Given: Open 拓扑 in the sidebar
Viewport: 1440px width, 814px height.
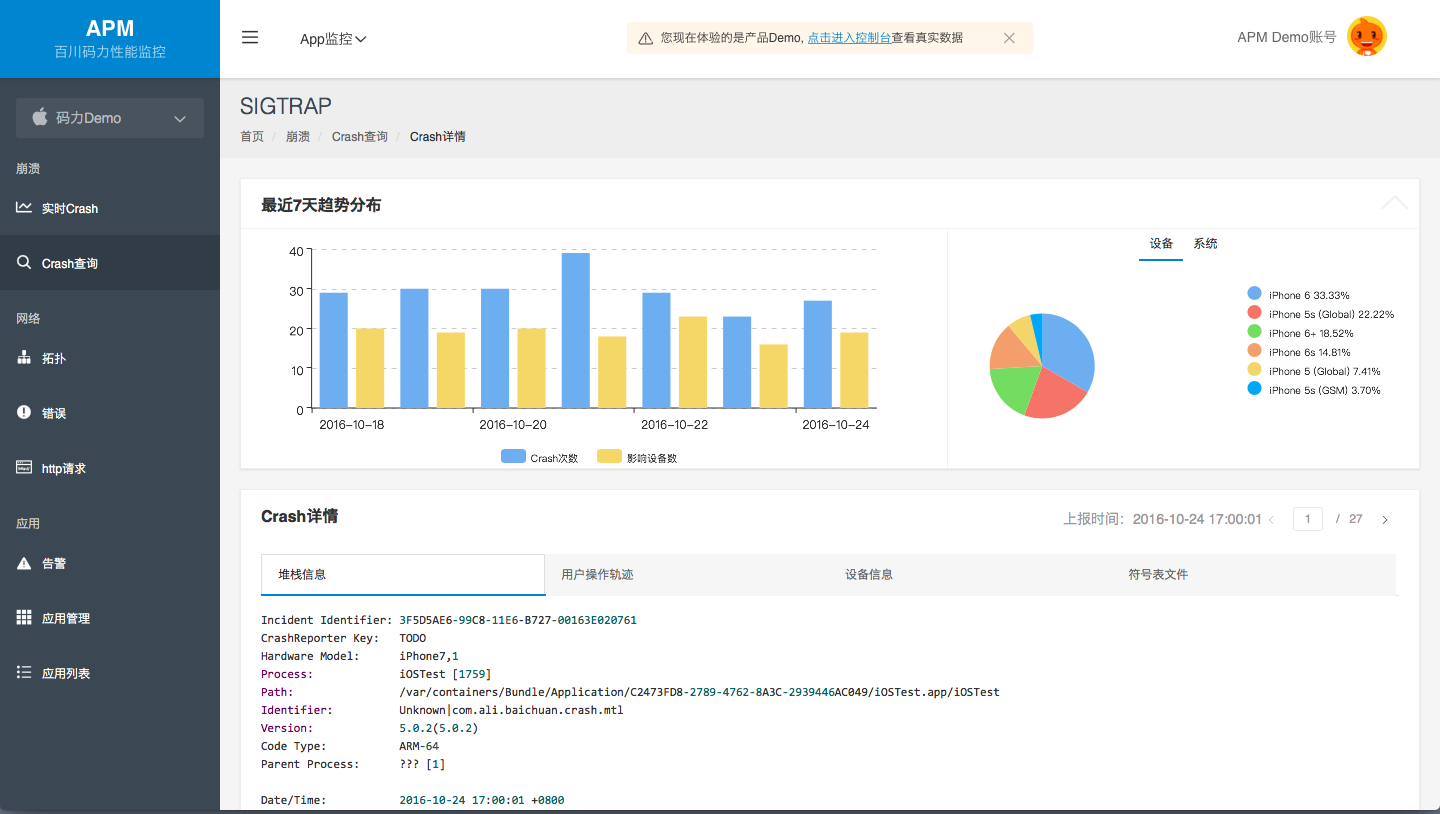Looking at the screenshot, I should point(110,358).
